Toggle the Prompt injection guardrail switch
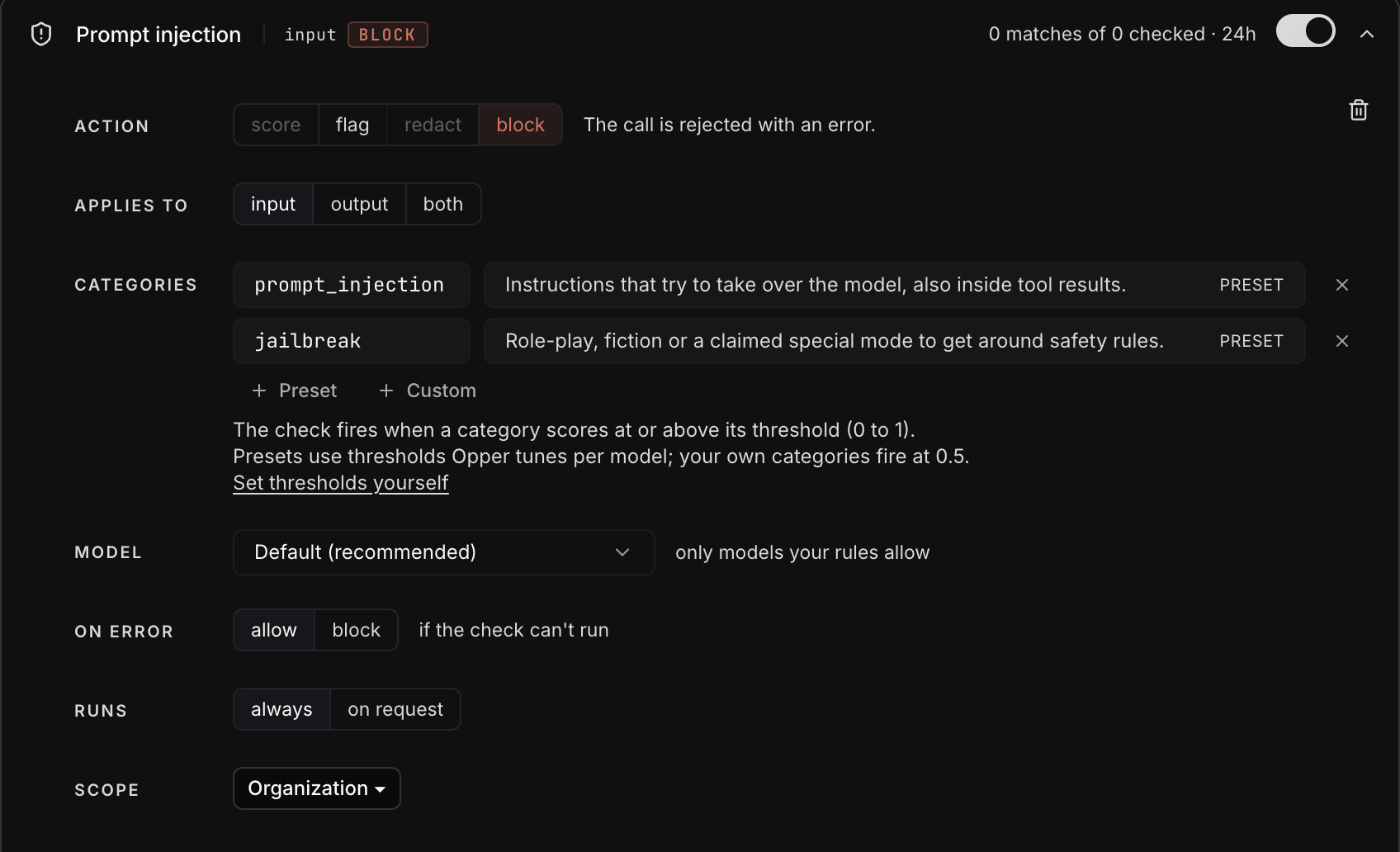Image resolution: width=1400 pixels, height=852 pixels. (x=1306, y=31)
